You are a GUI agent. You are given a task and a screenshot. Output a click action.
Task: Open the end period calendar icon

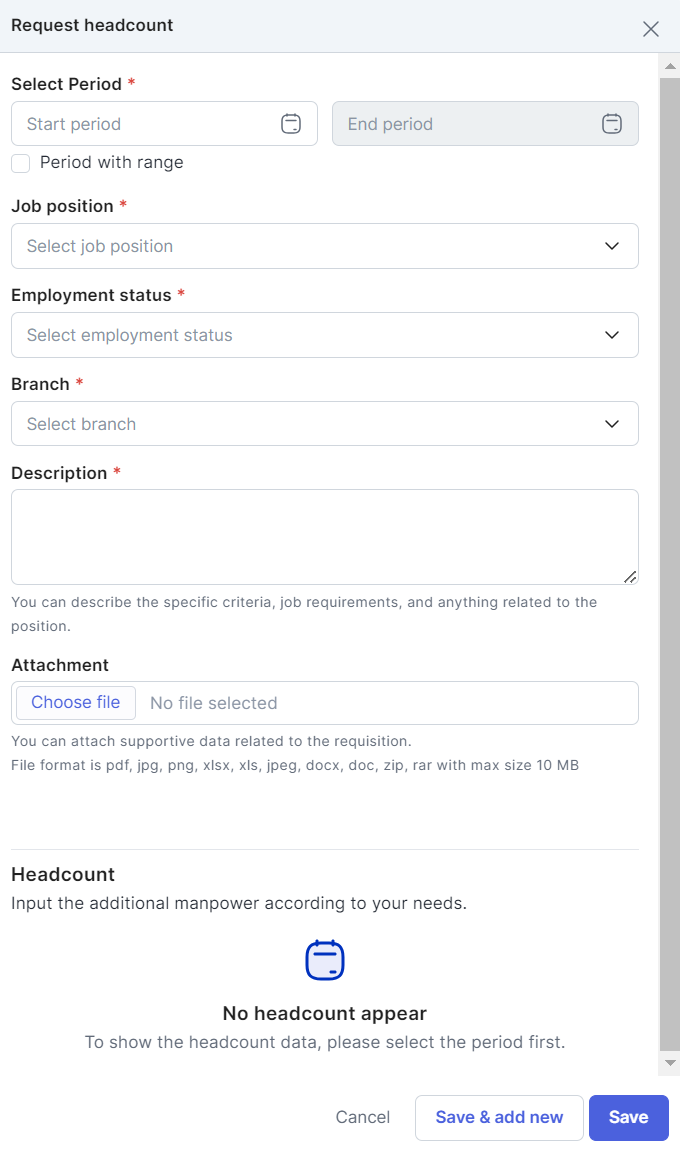coord(611,123)
